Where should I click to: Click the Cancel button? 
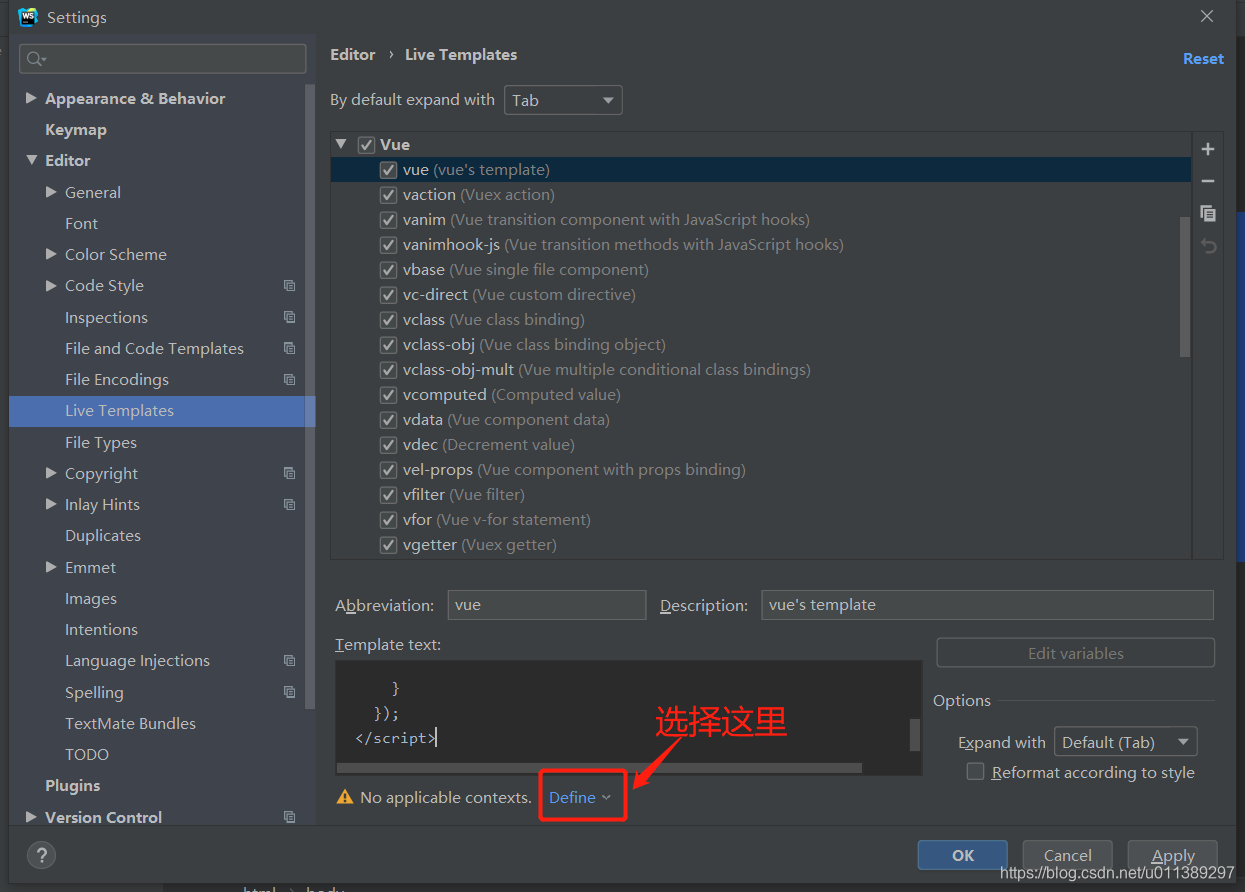1068,855
